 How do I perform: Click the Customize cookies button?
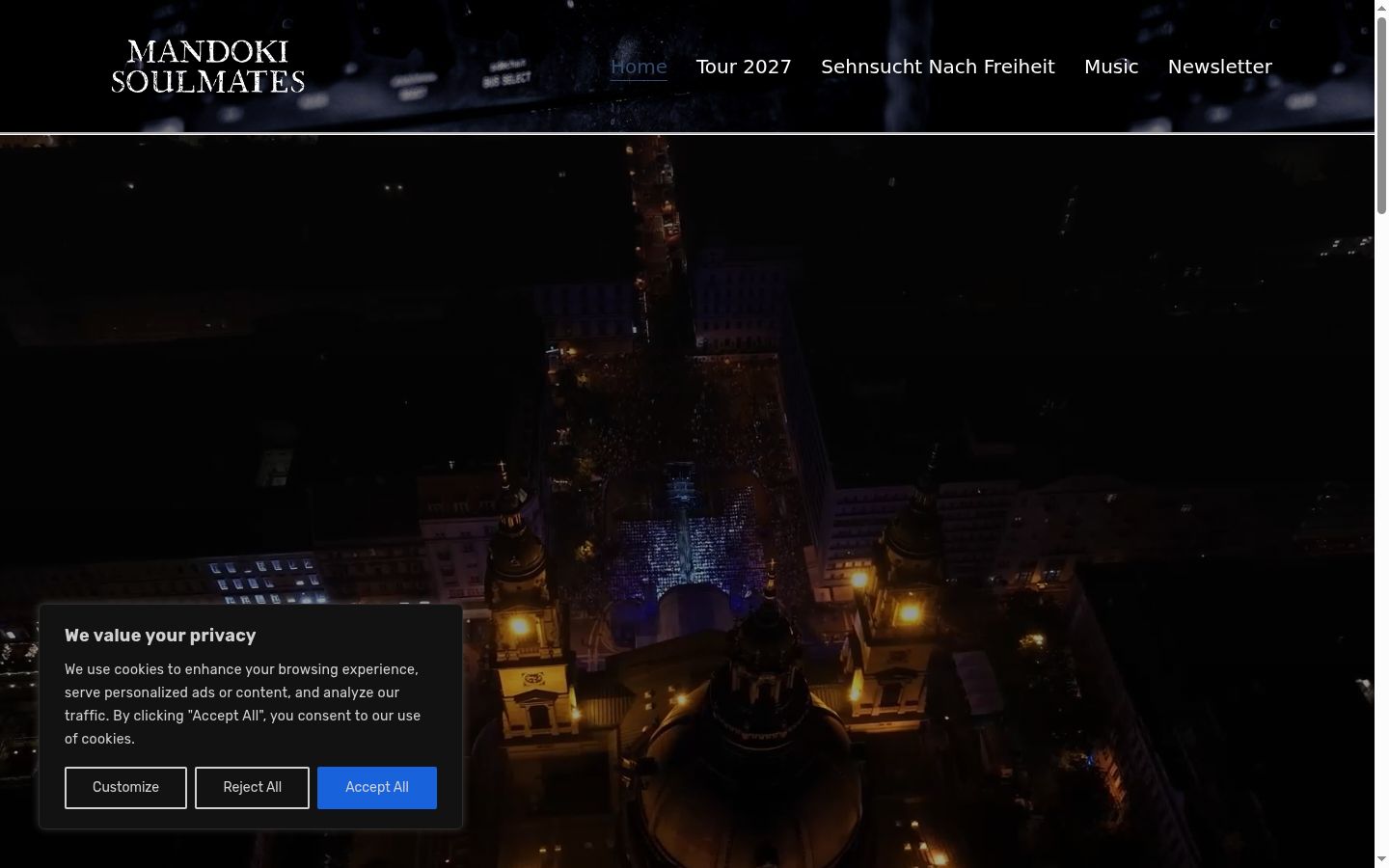pyautogui.click(x=125, y=788)
